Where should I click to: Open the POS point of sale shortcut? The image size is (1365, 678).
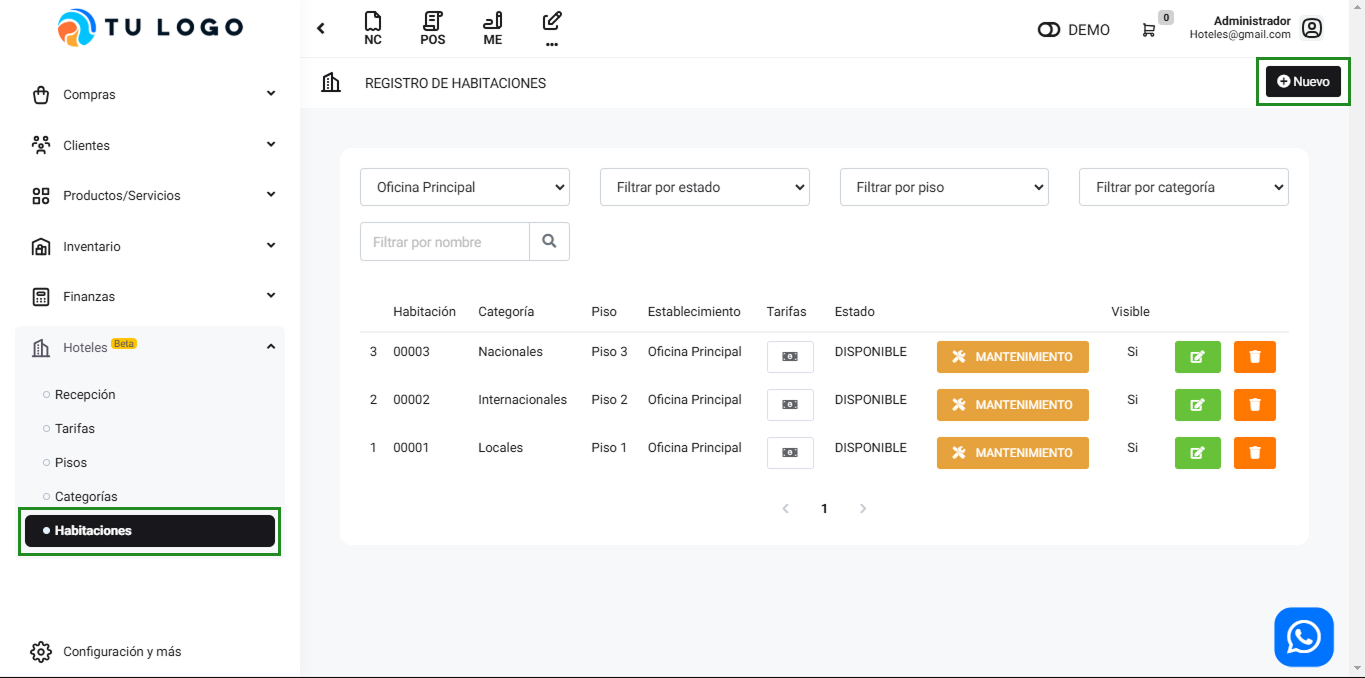click(433, 28)
